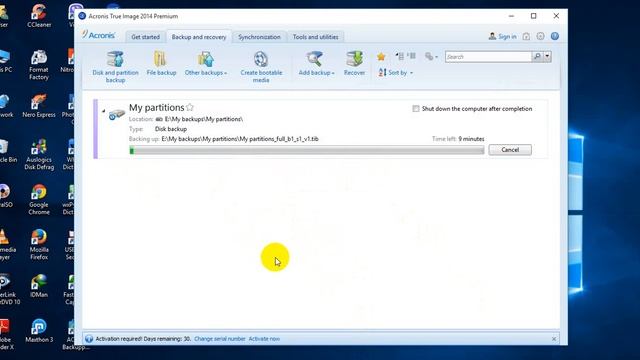
Task: Click the Location path E:\My backups\My partitions\
Action: click(204, 119)
